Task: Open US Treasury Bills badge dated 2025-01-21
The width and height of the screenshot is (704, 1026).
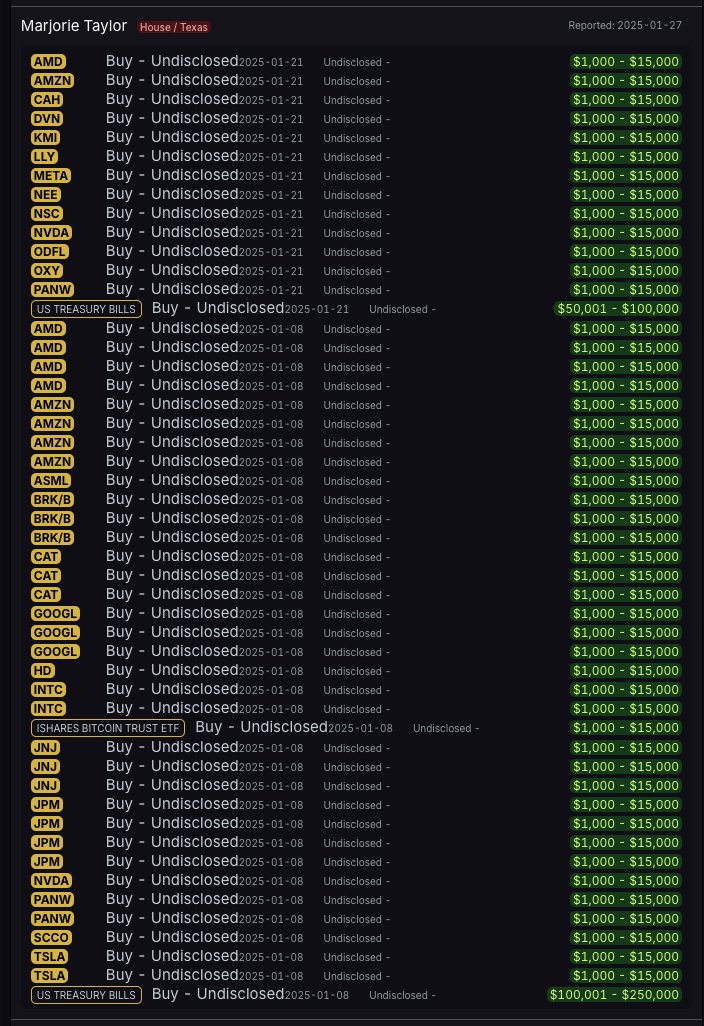Action: 86,309
